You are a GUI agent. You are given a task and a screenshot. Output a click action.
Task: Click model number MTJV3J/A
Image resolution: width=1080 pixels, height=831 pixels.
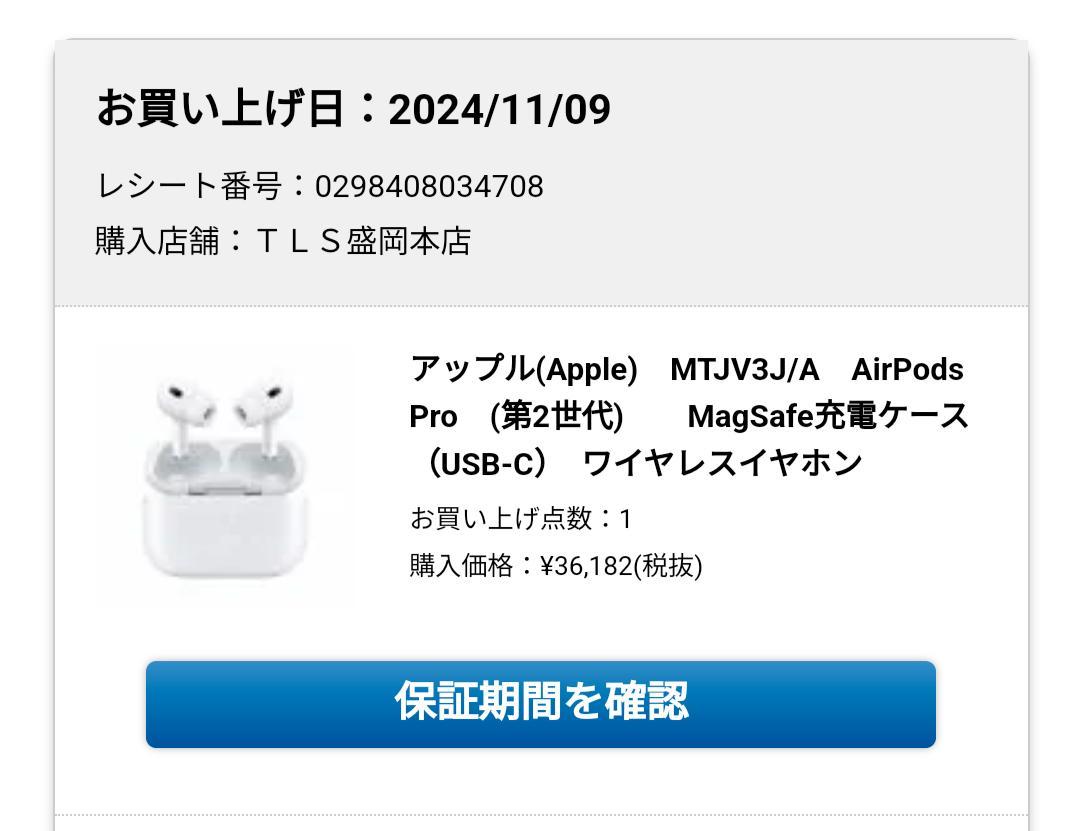click(745, 370)
